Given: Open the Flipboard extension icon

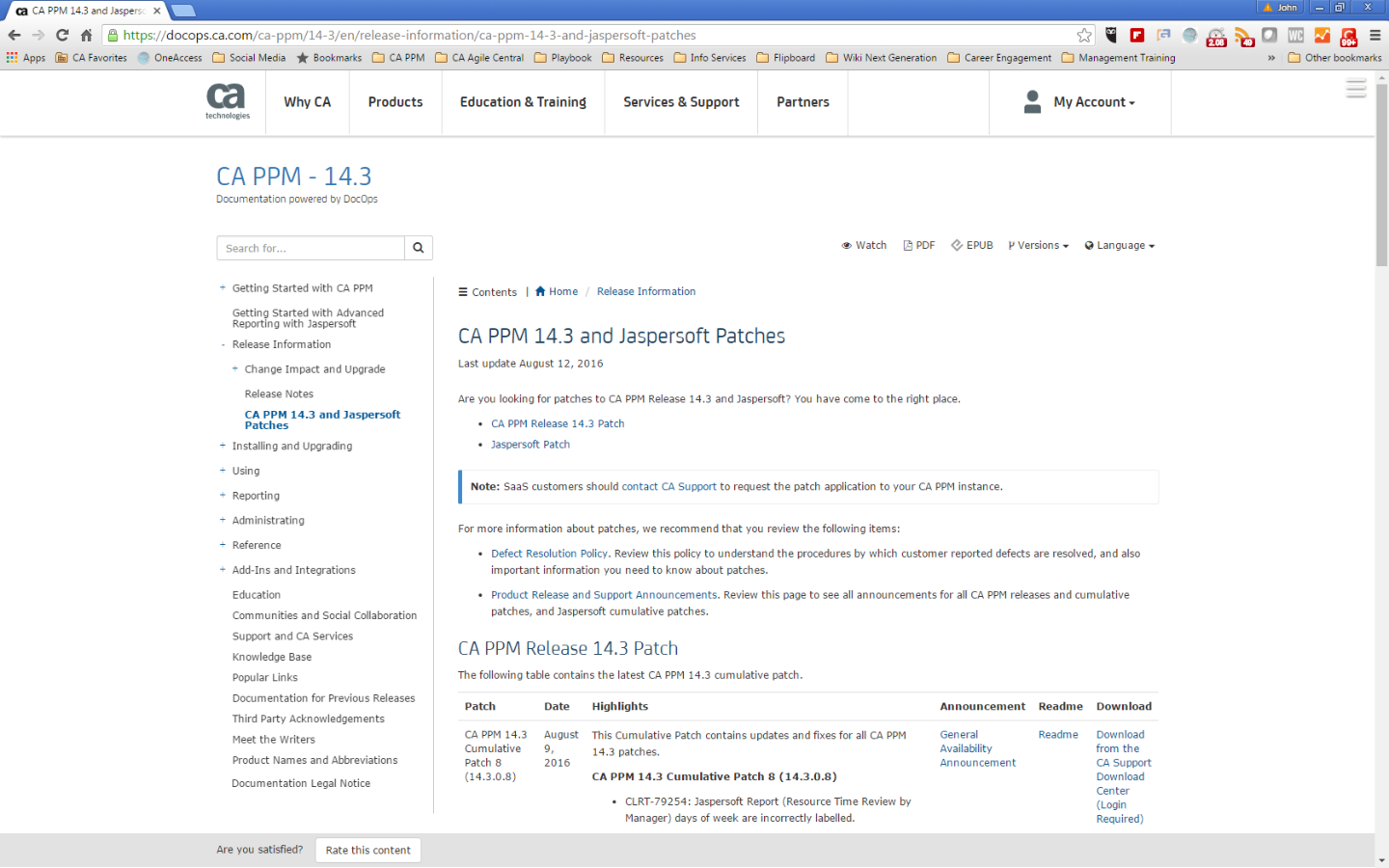Looking at the screenshot, I should pos(1137,35).
